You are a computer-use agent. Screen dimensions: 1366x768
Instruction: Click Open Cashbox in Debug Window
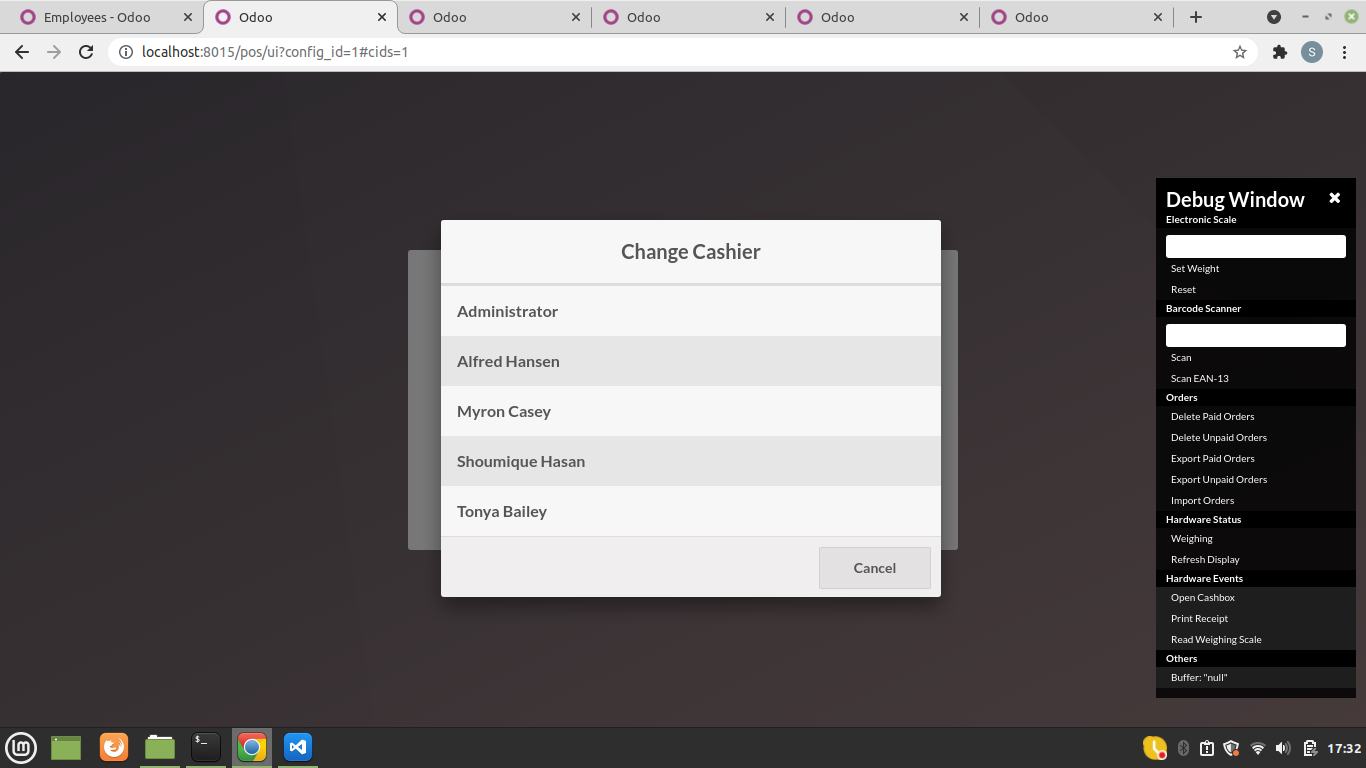coord(1202,597)
